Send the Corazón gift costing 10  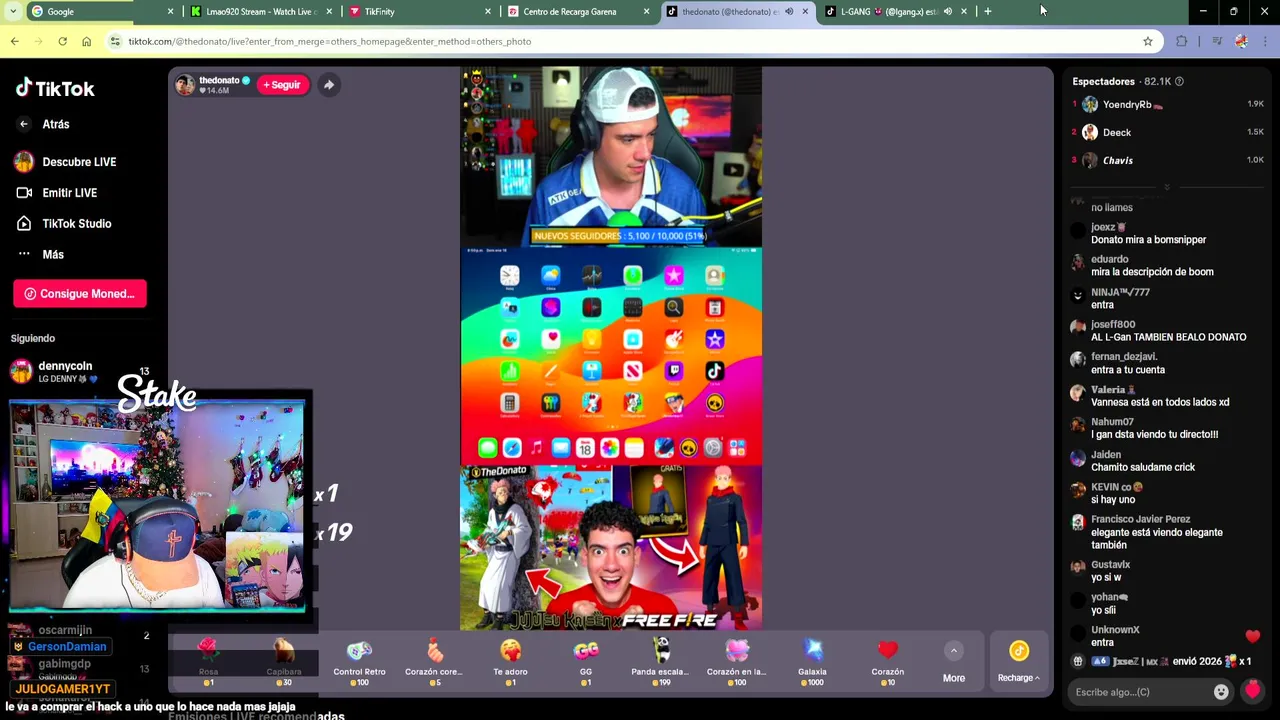pos(887,662)
